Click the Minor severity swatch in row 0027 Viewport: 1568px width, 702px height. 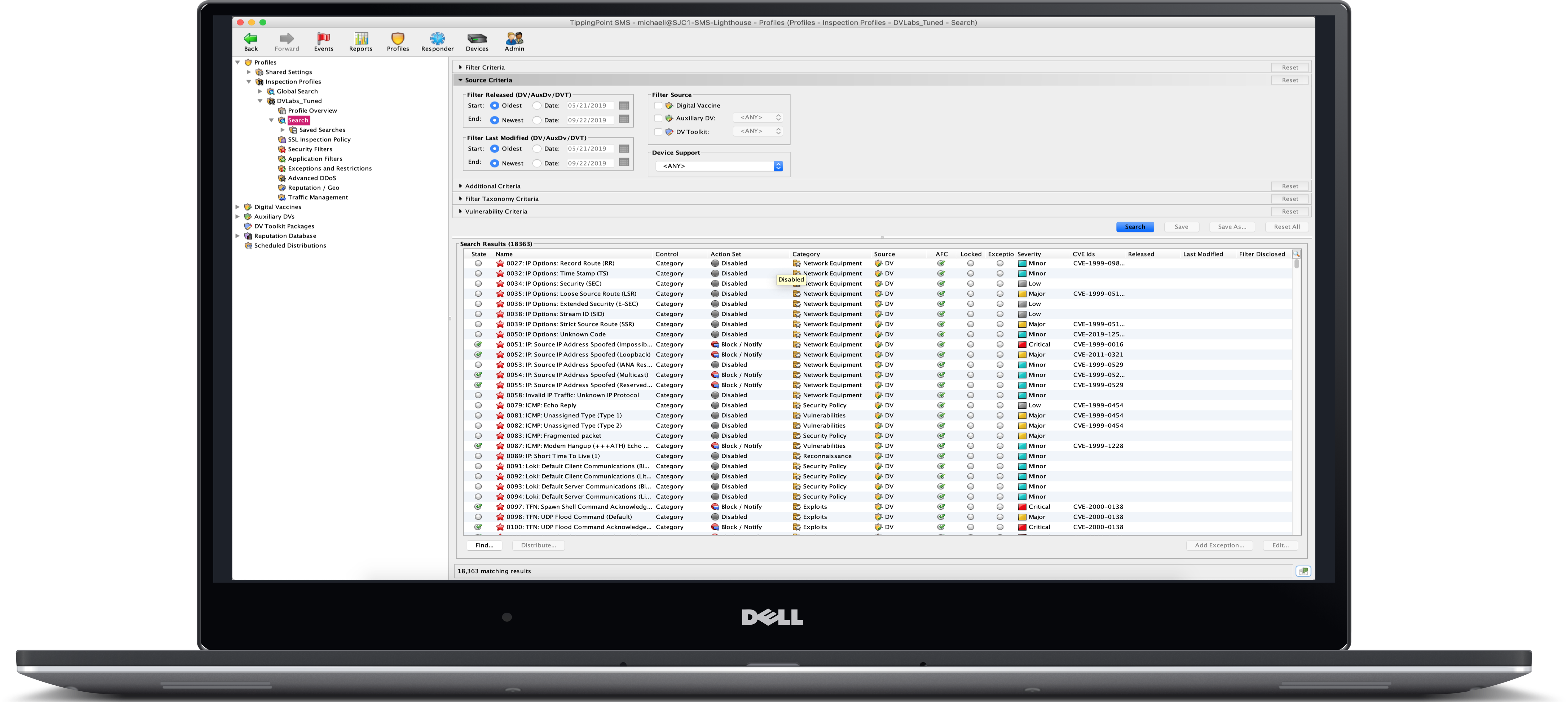coord(1022,263)
